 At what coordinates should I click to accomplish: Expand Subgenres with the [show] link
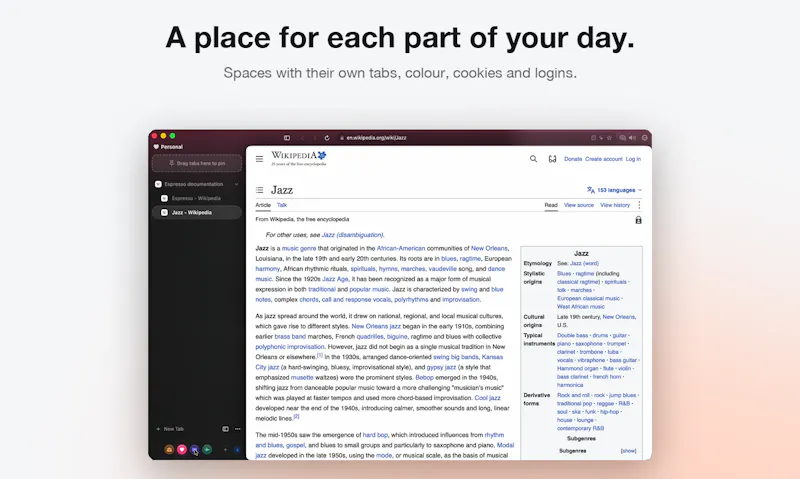(x=629, y=451)
